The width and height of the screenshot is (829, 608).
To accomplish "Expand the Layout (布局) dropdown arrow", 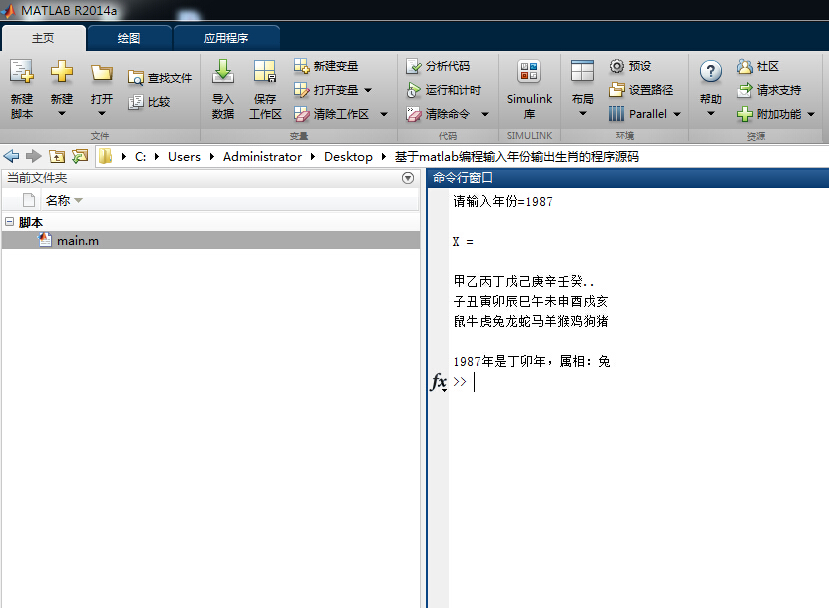I will pos(582,113).
